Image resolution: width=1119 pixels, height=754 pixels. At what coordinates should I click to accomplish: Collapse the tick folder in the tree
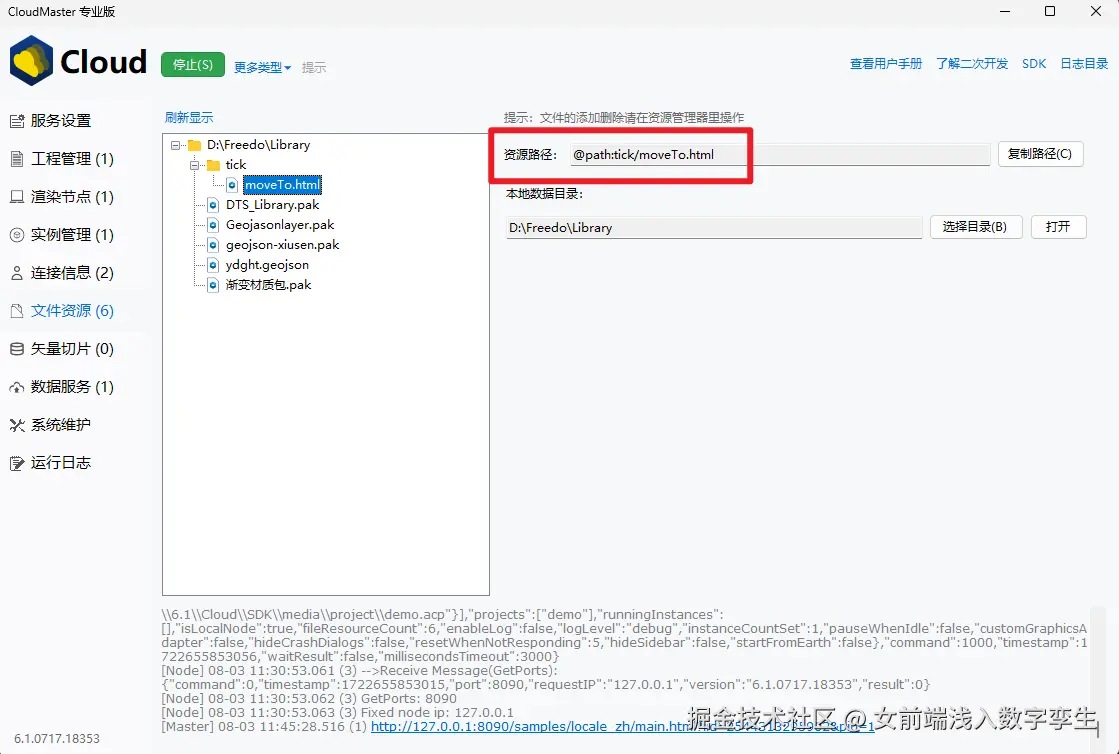coord(193,164)
